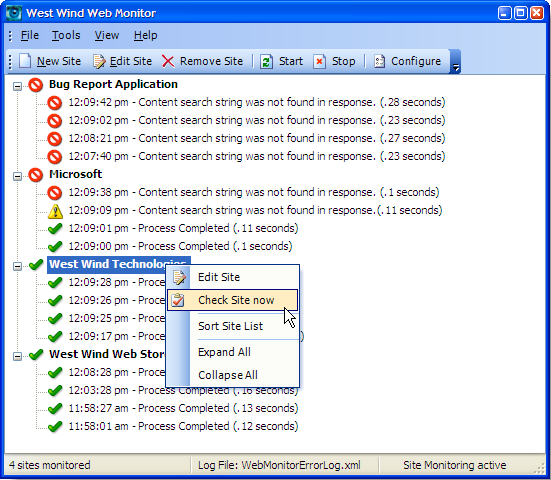The image size is (551, 480).
Task: Choose Check Site now in context menu
Action: pyautogui.click(x=233, y=300)
